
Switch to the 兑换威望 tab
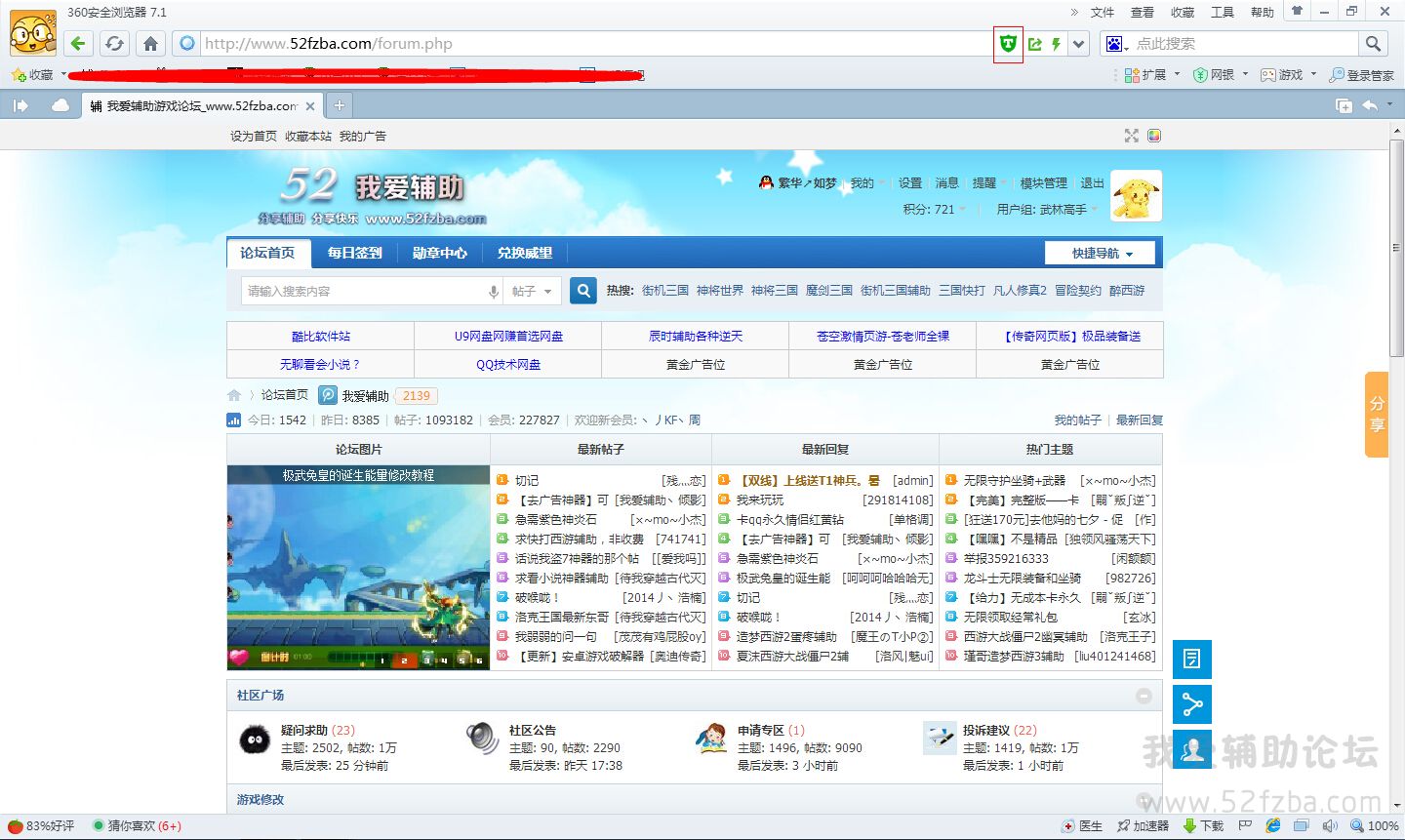click(525, 253)
